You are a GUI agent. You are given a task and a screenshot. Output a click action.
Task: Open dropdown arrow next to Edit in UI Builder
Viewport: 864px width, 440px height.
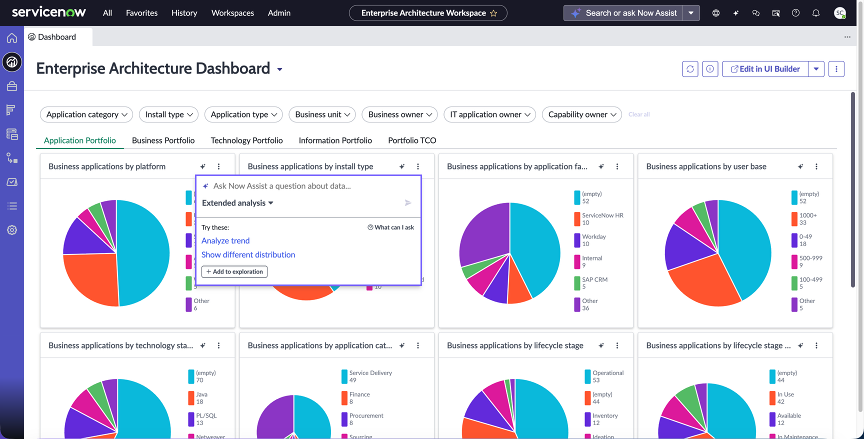click(816, 69)
